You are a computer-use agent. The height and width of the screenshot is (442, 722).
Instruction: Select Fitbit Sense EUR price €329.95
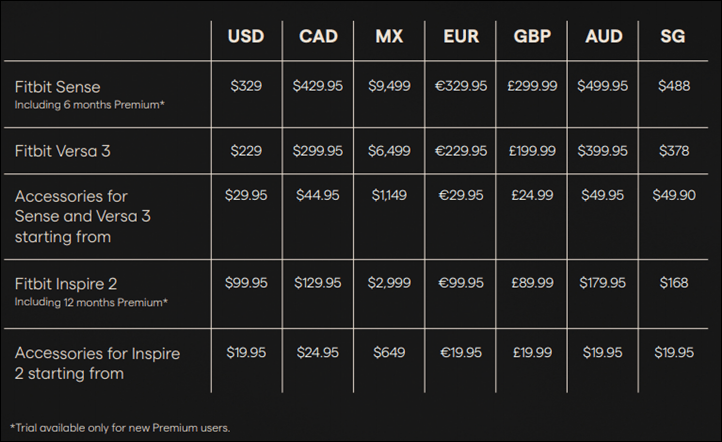(461, 86)
